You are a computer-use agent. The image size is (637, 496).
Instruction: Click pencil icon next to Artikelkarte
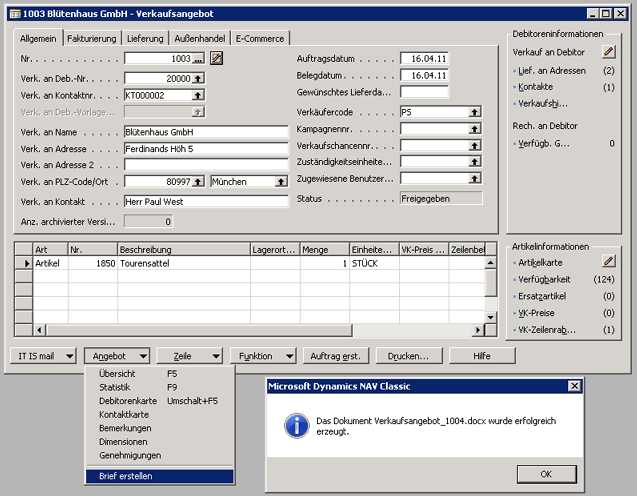[609, 261]
